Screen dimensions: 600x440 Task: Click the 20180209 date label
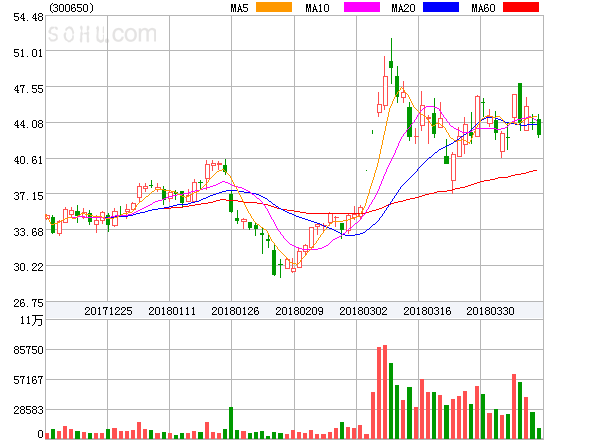pos(299,311)
